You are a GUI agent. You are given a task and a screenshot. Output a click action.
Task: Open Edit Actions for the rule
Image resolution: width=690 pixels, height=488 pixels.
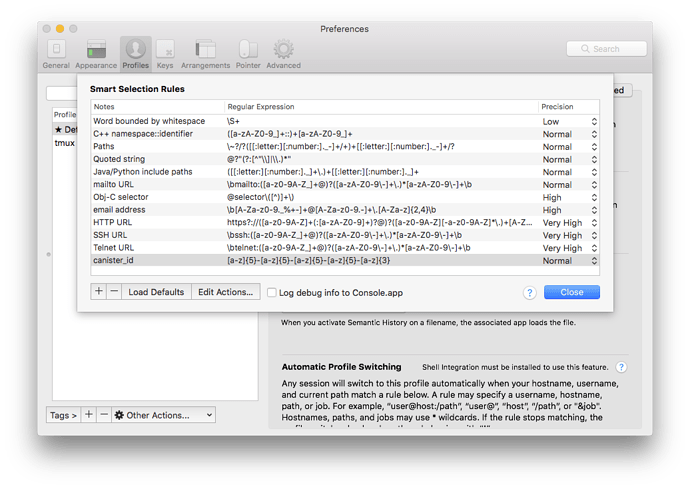coord(226,292)
